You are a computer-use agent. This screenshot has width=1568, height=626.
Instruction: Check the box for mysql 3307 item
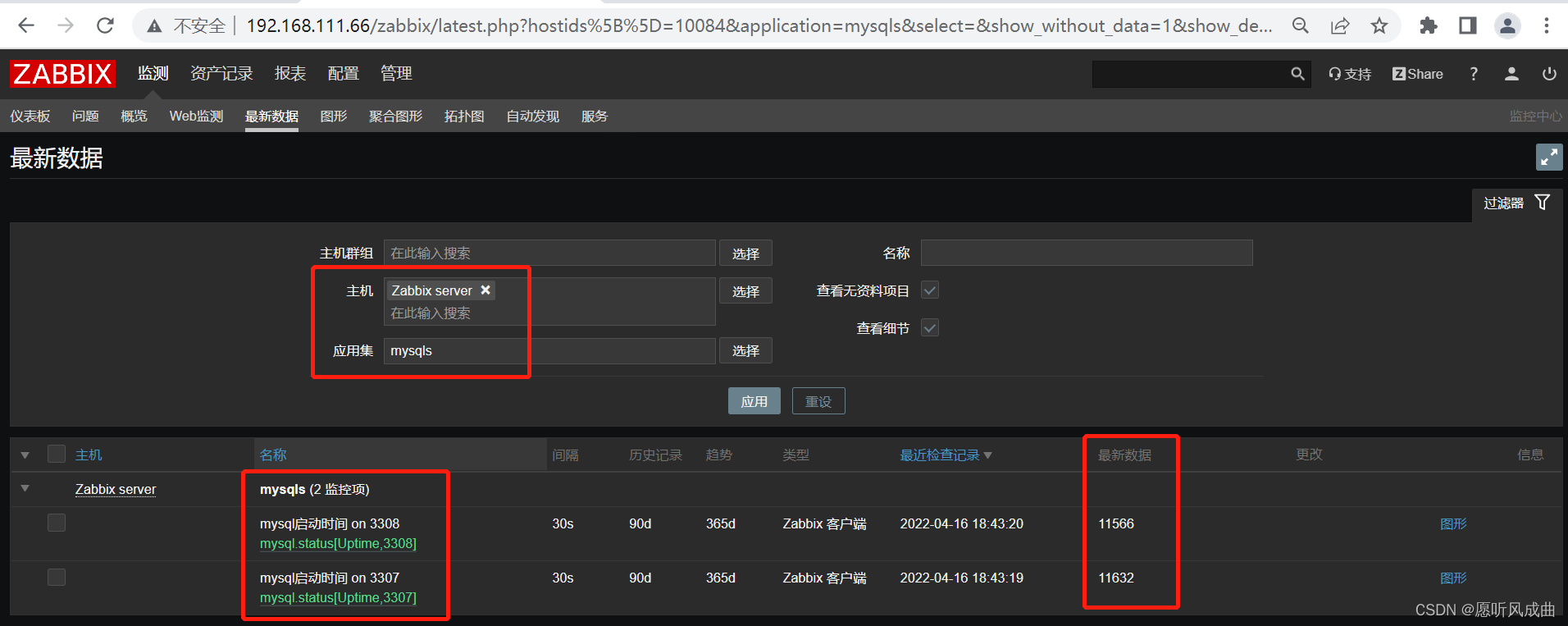point(57,577)
